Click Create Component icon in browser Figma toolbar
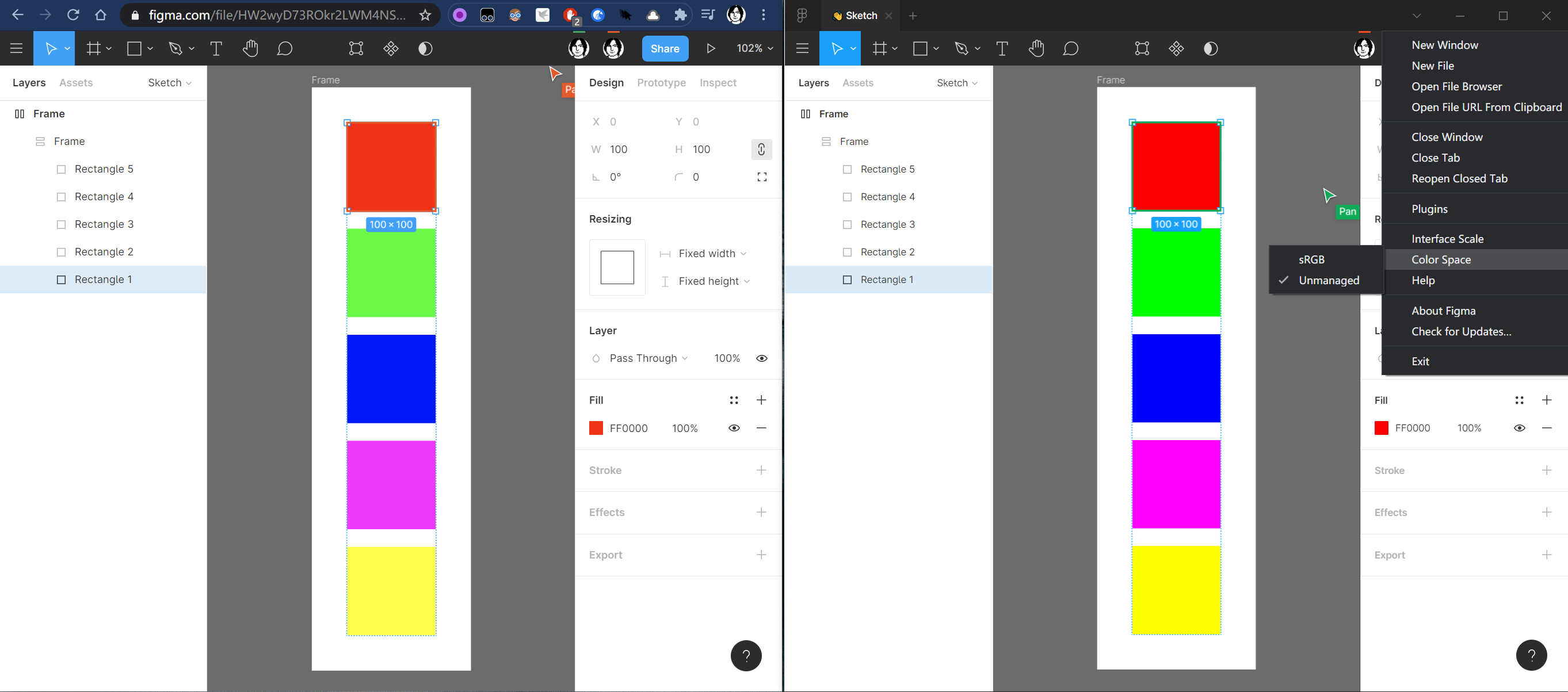This screenshot has width=1568, height=692. pos(391,48)
